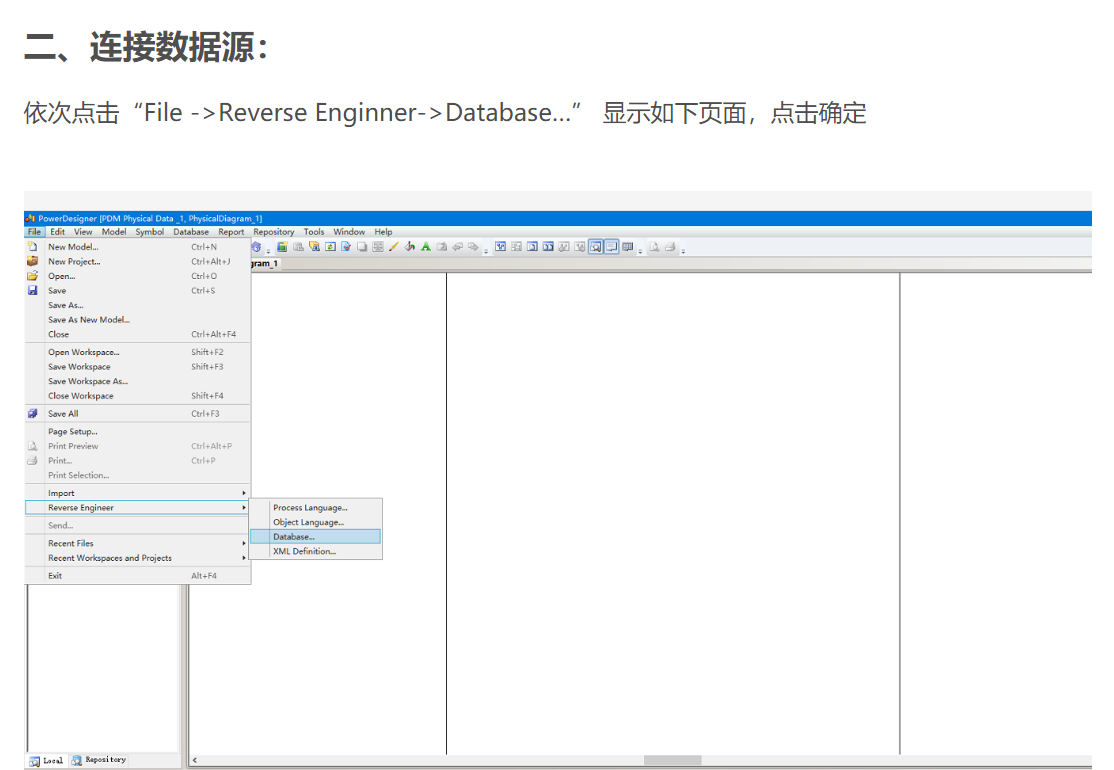Screen dimensions: 1114x770
Task: Click the blue hierarchy diagram toolbar icon
Action: click(x=500, y=246)
